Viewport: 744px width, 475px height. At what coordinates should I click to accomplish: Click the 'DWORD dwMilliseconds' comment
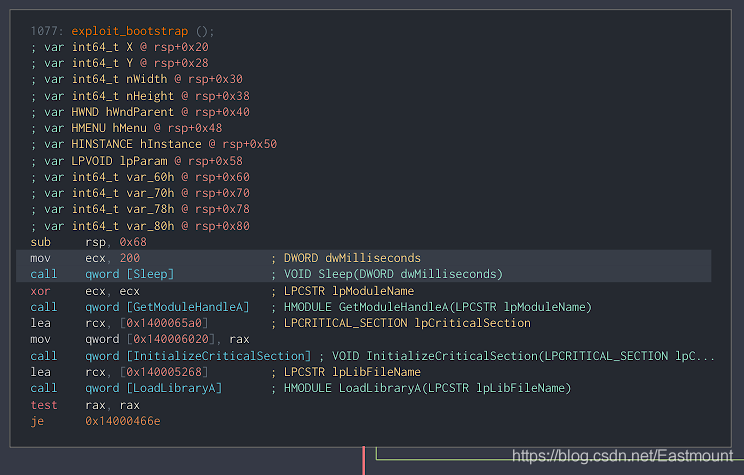(x=352, y=258)
